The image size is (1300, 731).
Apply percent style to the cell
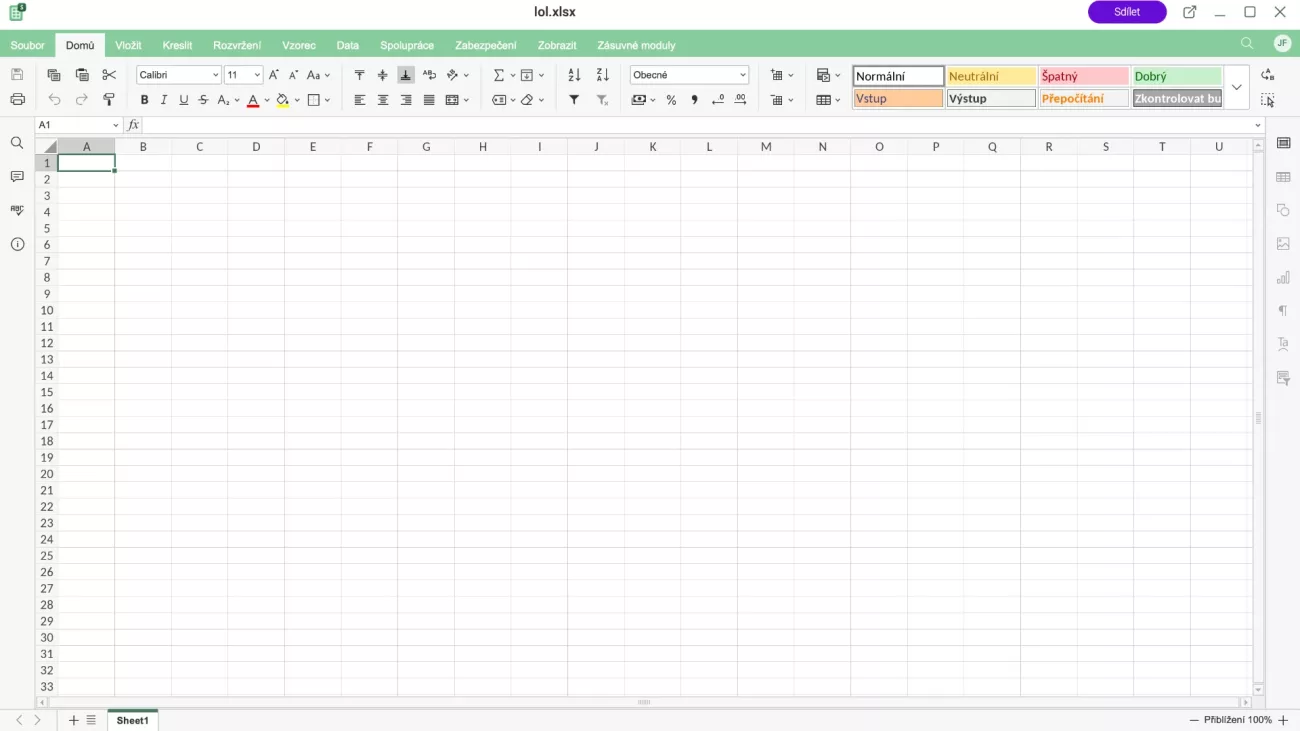coord(671,100)
